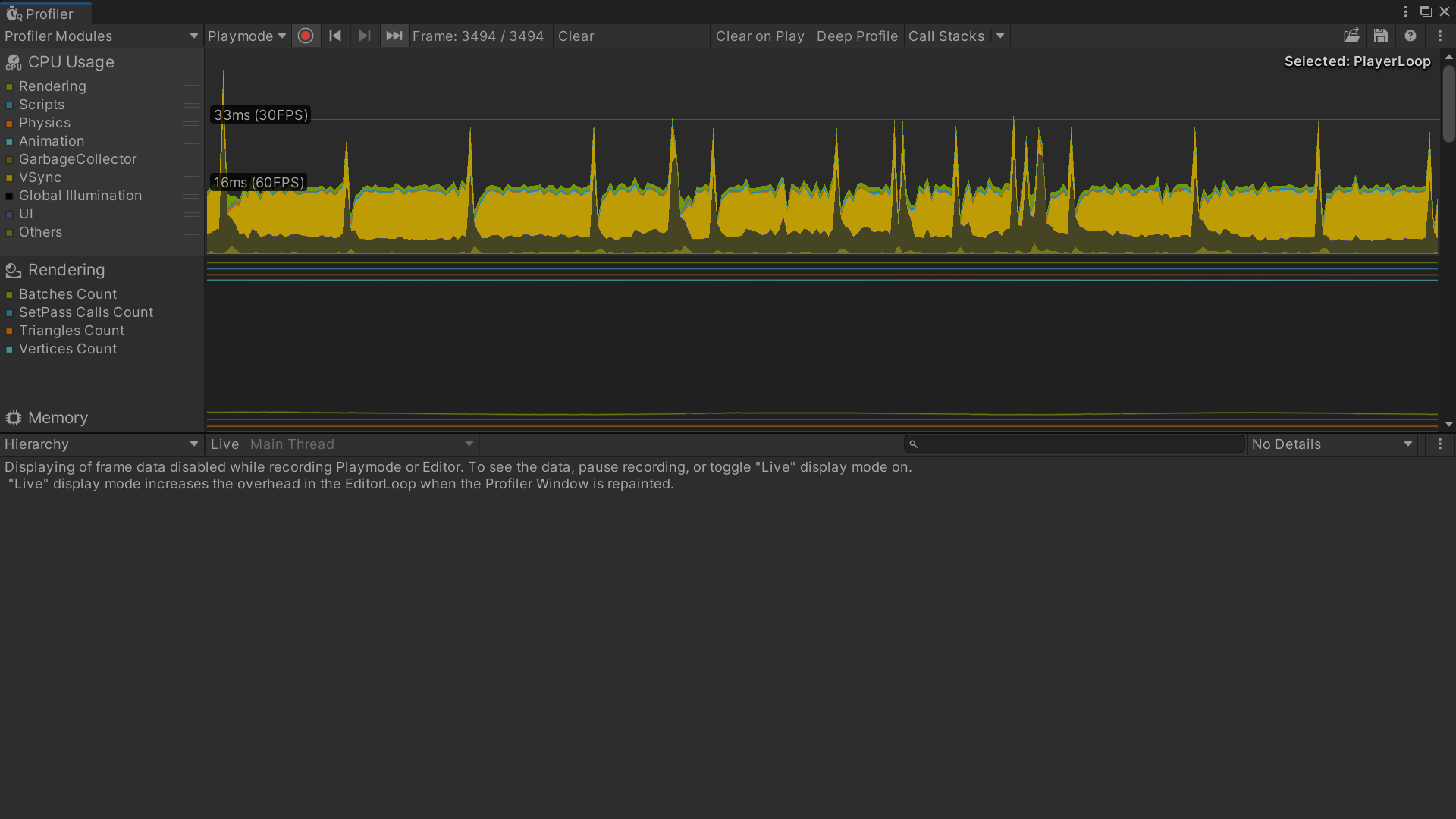The image size is (1456, 819).
Task: Click the load profiler data icon
Action: pos(1351,36)
